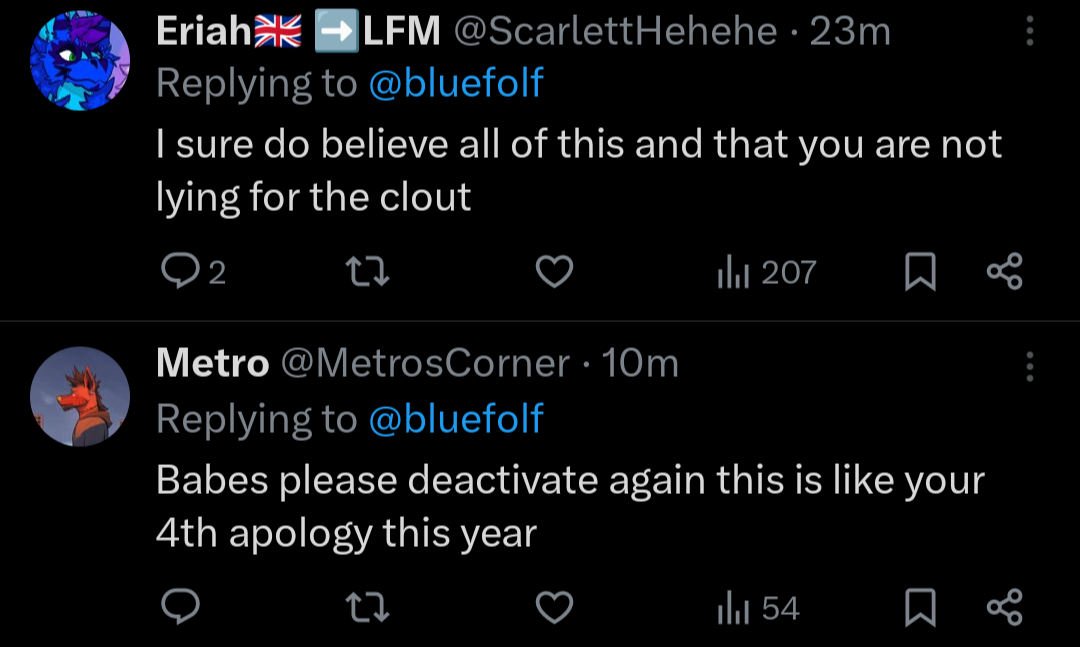View analytics showing 207 views
The width and height of the screenshot is (1080, 647).
point(767,271)
